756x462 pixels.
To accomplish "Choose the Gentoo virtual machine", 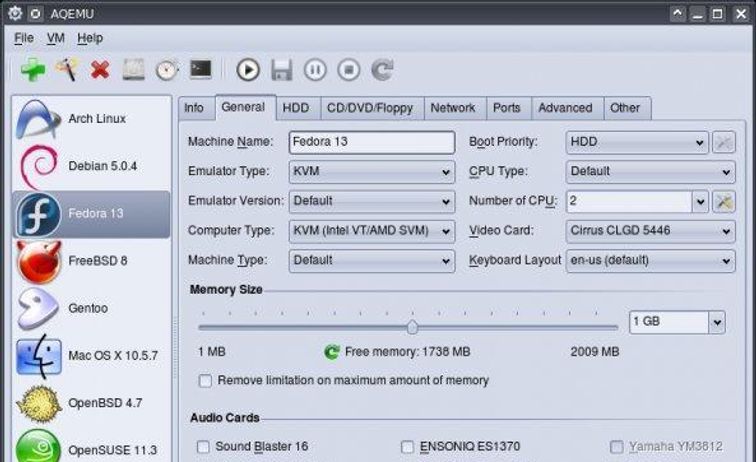I will [92, 308].
